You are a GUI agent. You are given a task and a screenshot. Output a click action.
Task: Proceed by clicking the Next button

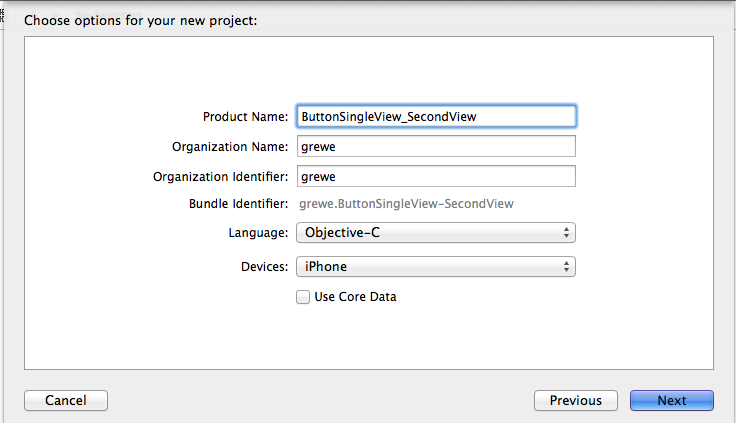coord(672,400)
